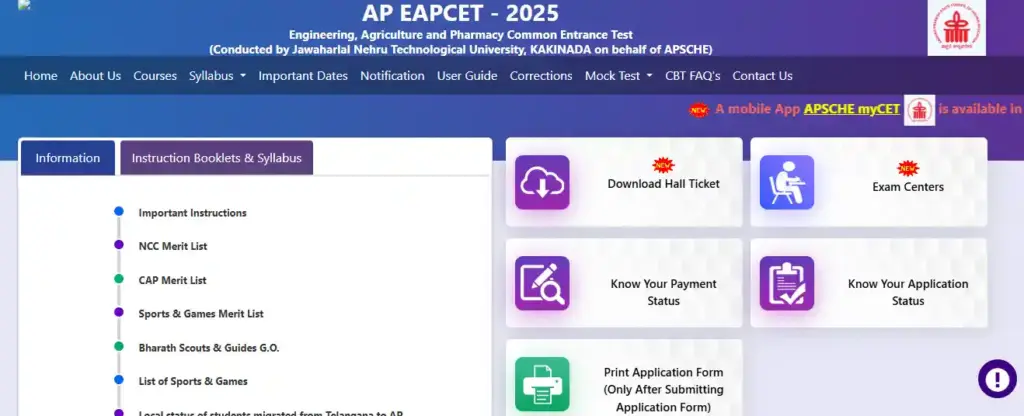Open the CAP Merit List link
Viewport: 1024px width, 416px height.
click(172, 280)
